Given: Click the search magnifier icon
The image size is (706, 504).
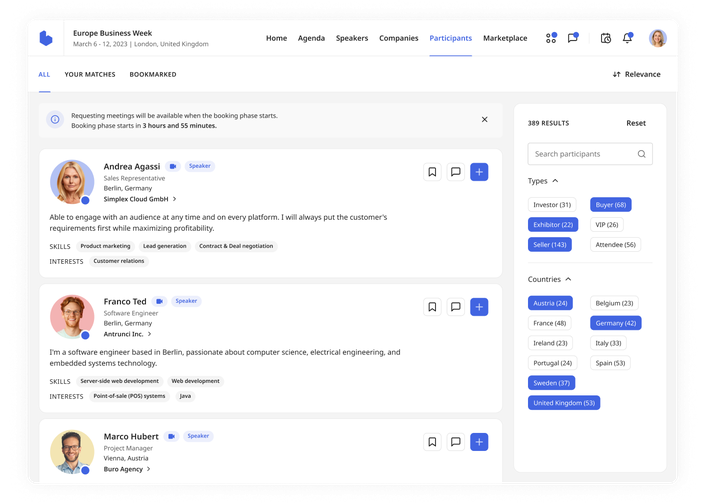Looking at the screenshot, I should click(642, 154).
